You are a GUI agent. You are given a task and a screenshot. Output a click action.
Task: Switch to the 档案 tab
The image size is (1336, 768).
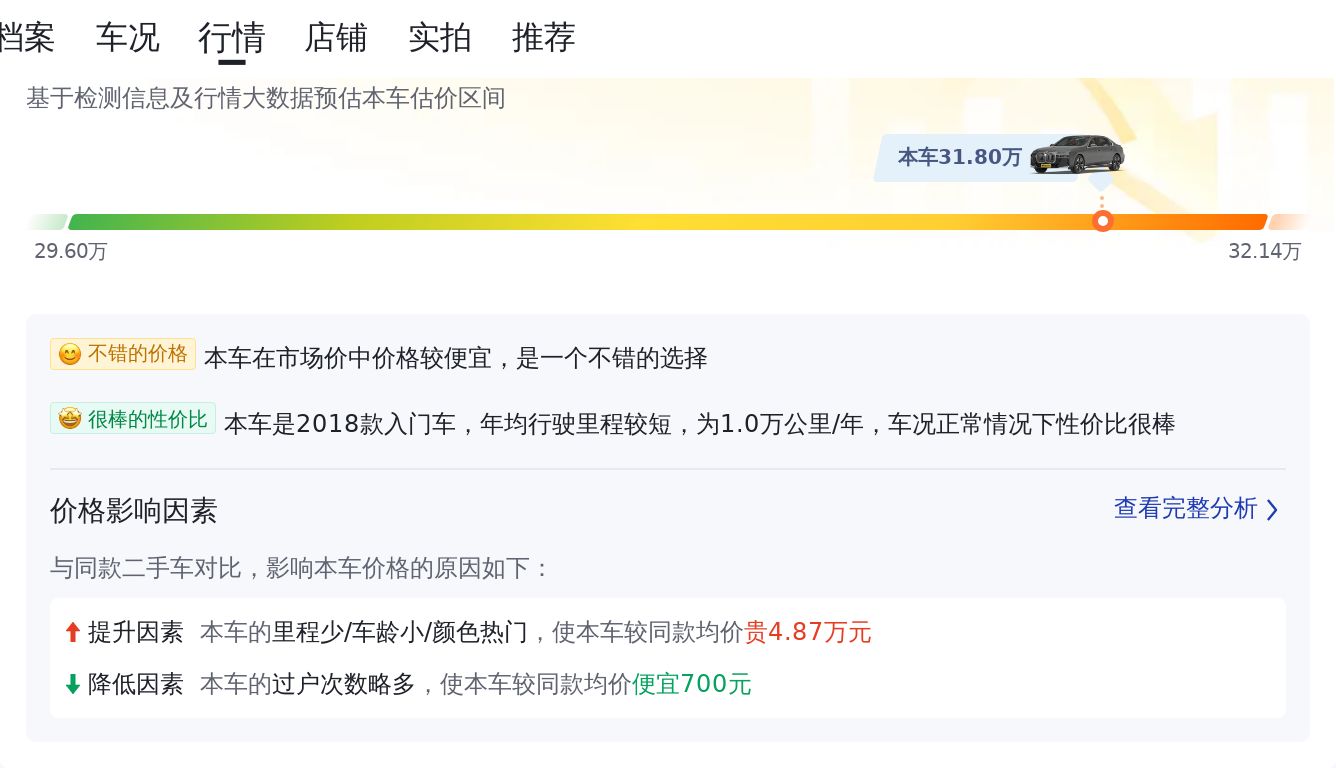25,38
